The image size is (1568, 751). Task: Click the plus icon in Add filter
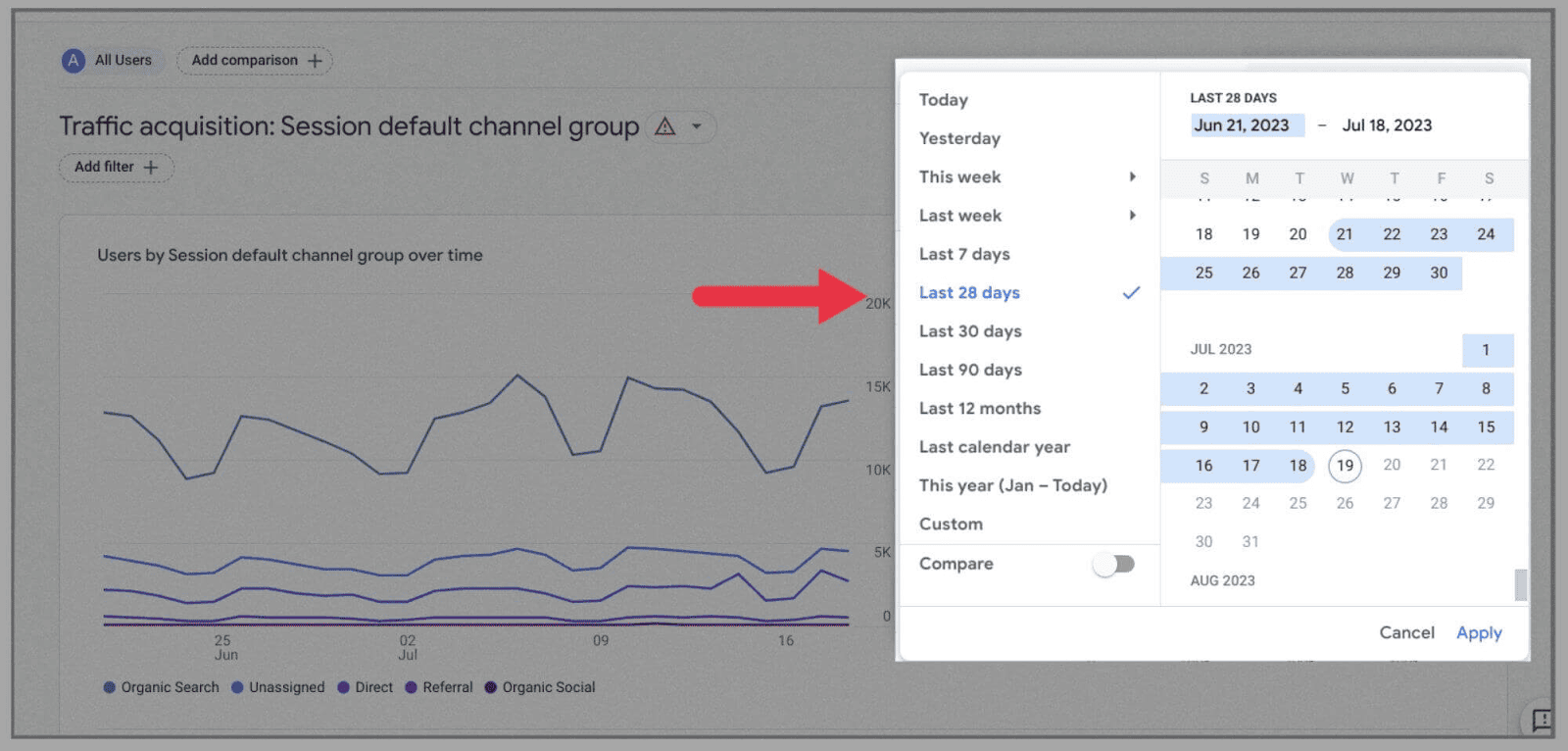[151, 168]
